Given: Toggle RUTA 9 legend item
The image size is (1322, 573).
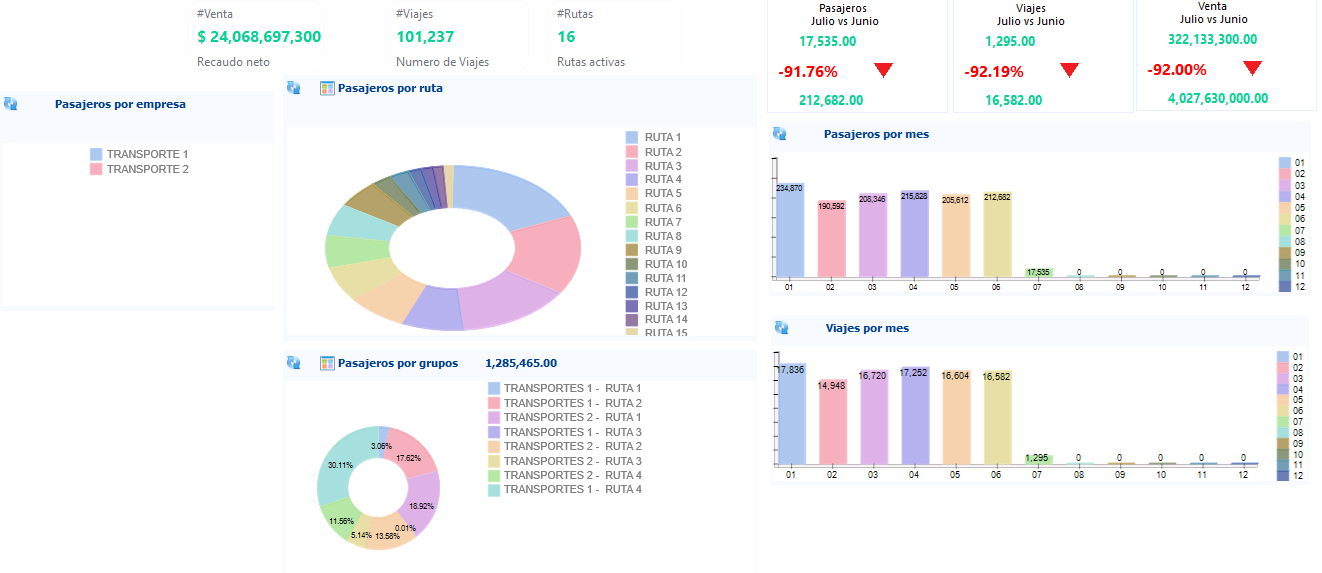Looking at the screenshot, I should (654, 250).
